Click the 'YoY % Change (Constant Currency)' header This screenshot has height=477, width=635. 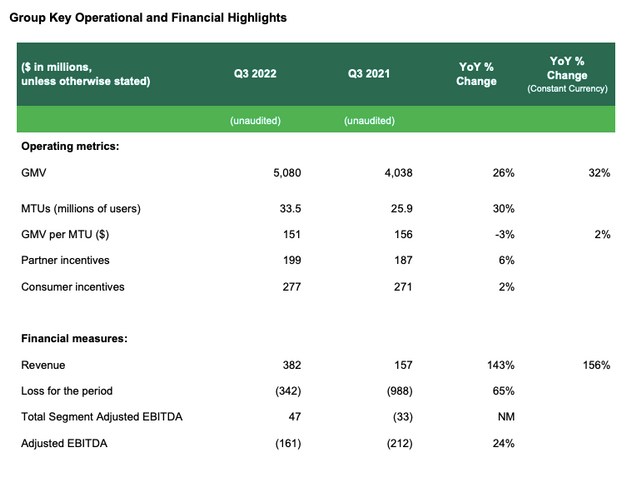[567, 74]
